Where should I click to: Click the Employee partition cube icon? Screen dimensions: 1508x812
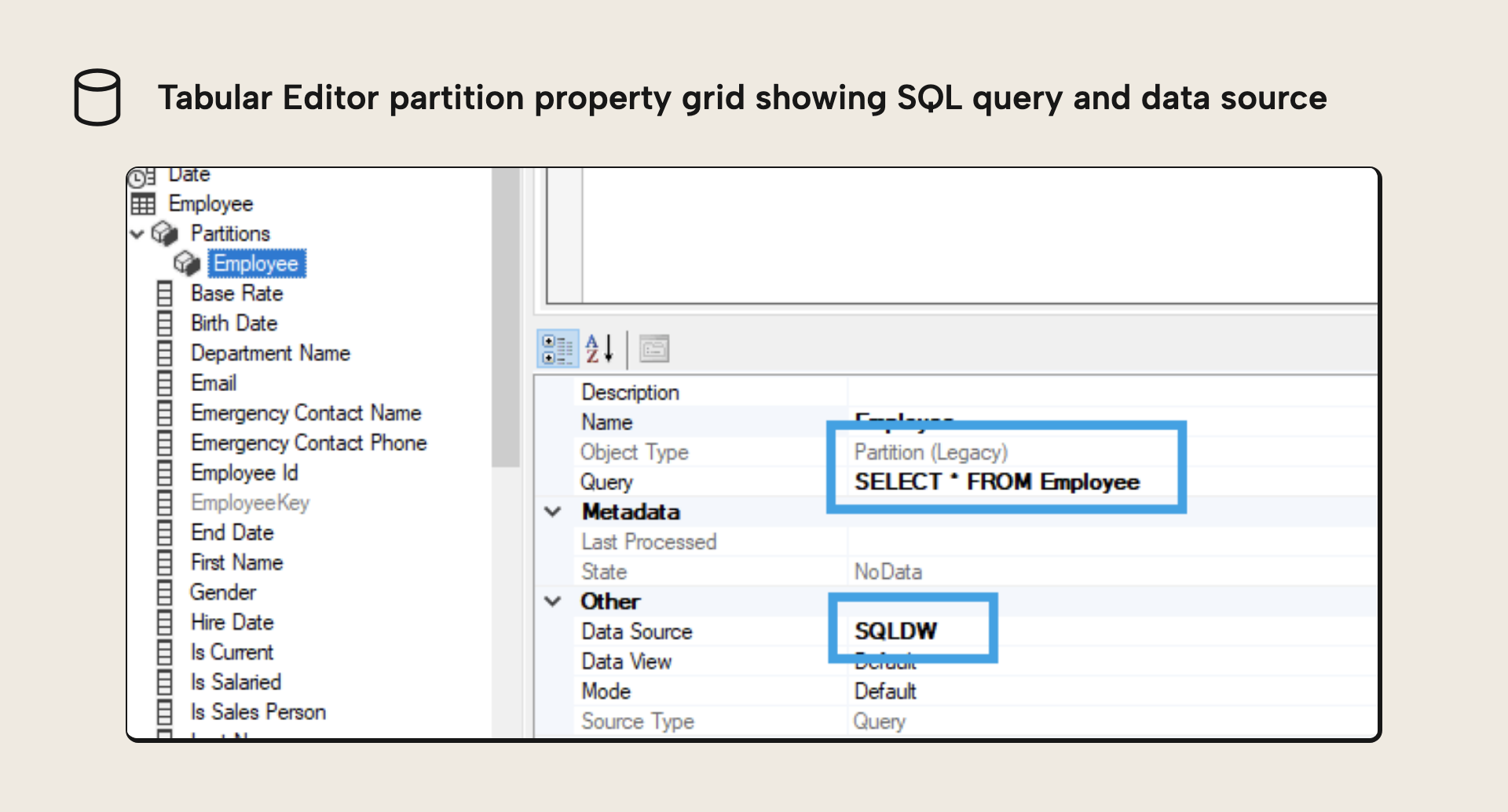(187, 263)
